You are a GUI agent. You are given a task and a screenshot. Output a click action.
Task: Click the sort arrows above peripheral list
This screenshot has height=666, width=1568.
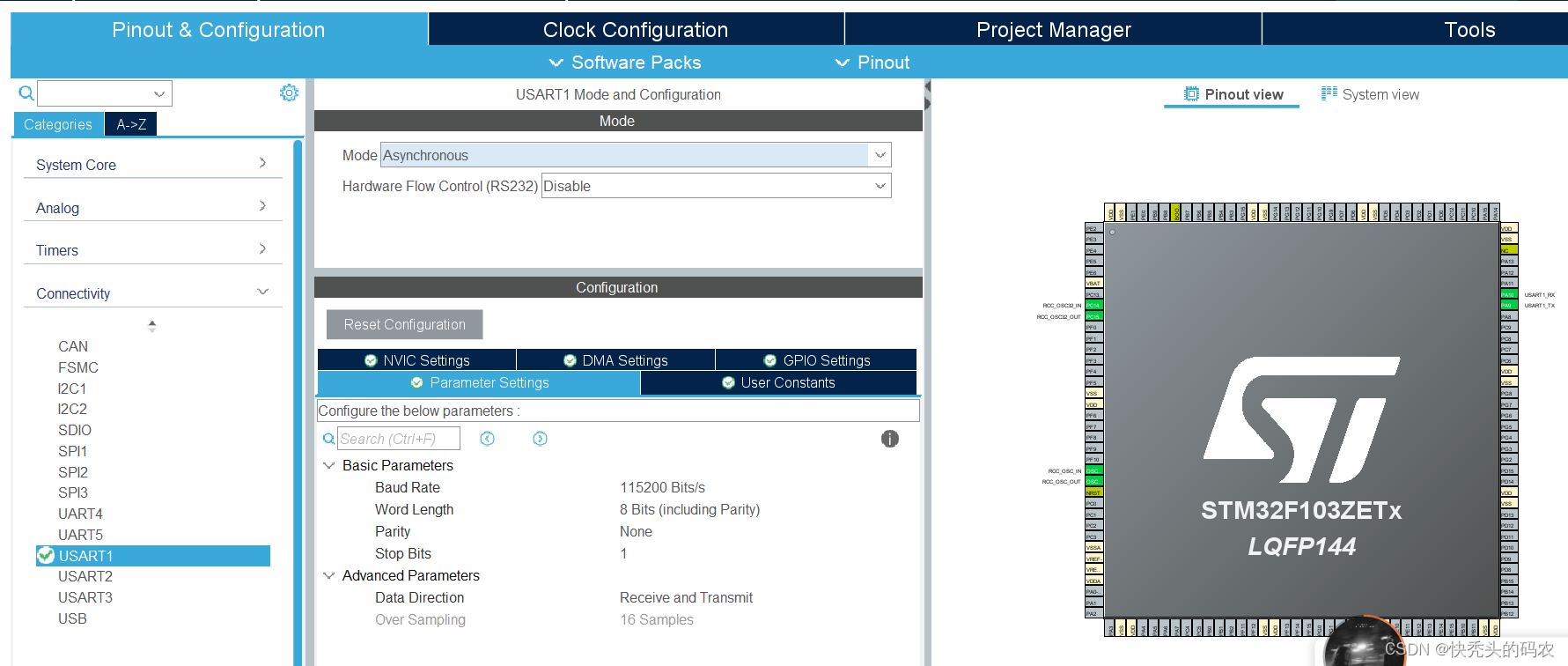pyautogui.click(x=152, y=326)
